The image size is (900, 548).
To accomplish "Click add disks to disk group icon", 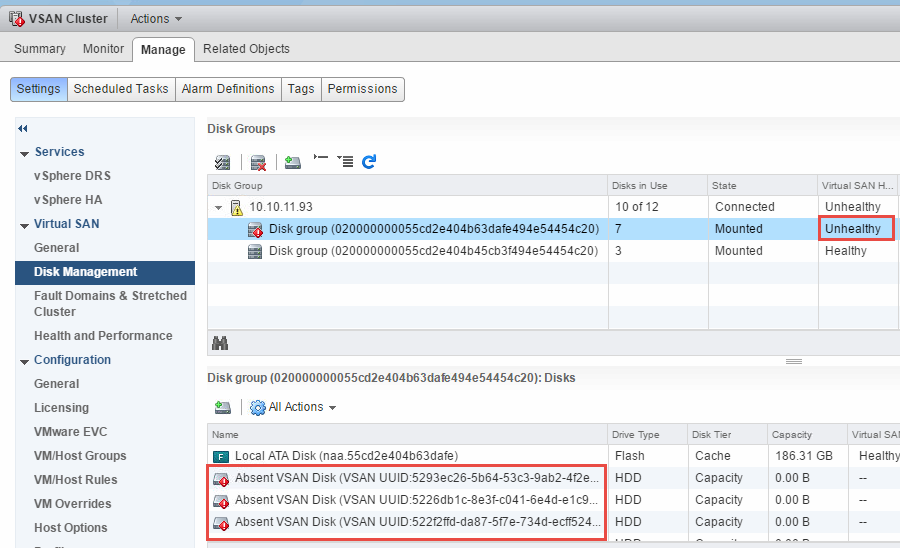I will [293, 162].
